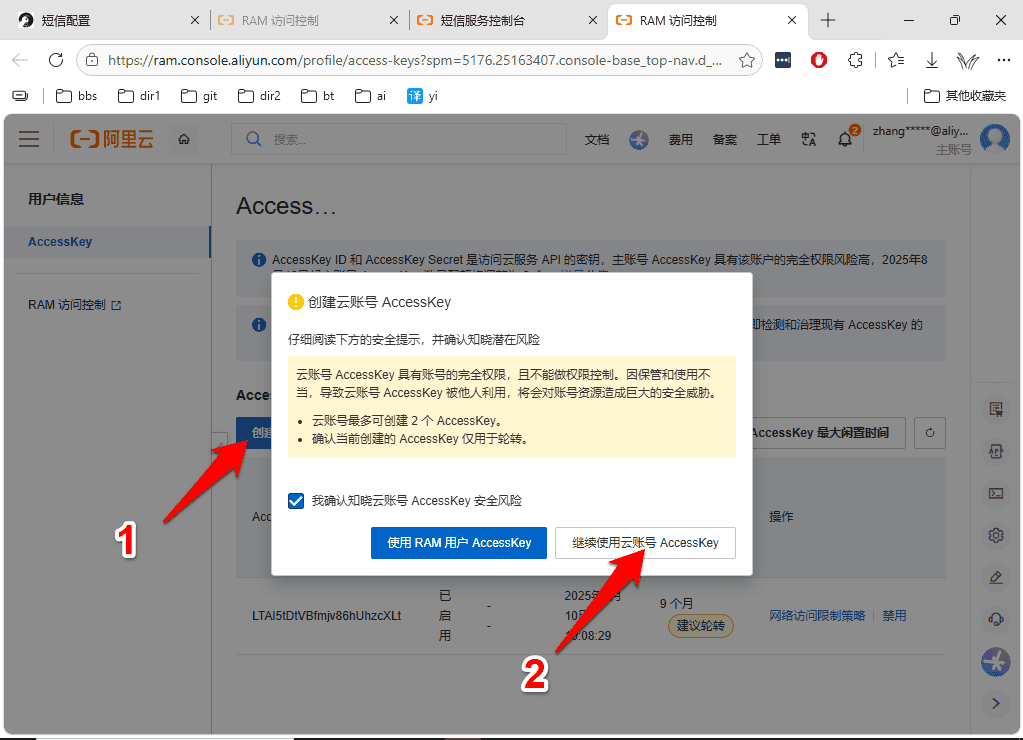Click the Aliyun logo
Screen dimensions: 1023x740
click(x=112, y=139)
